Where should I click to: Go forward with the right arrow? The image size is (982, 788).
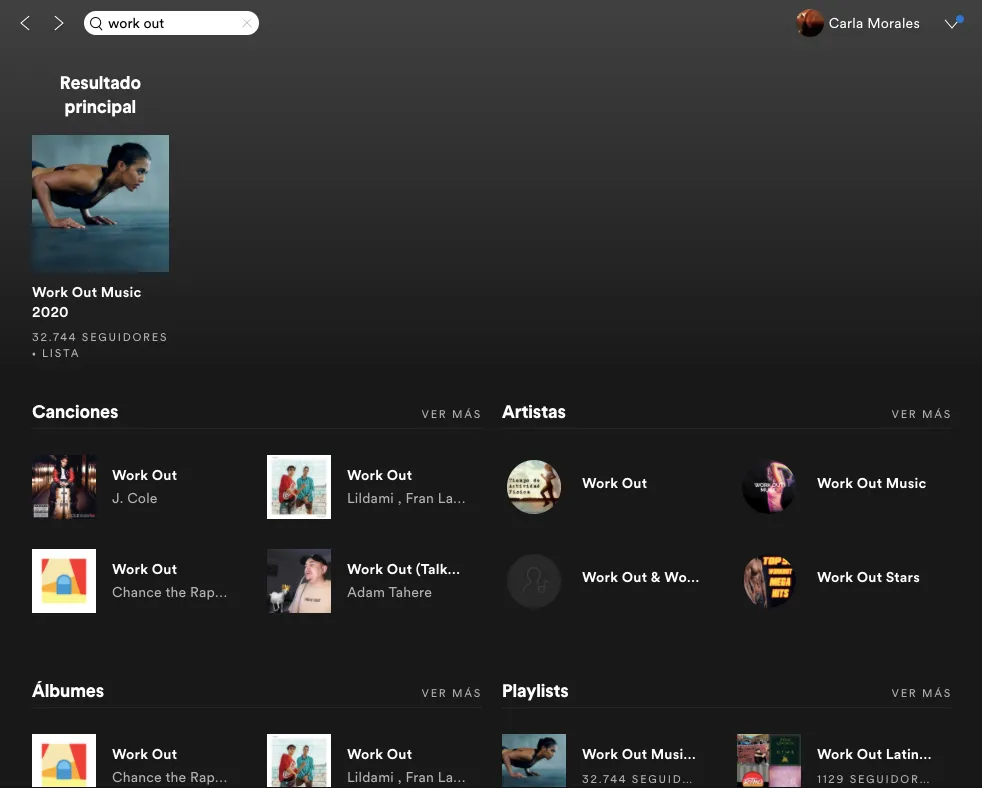[58, 23]
